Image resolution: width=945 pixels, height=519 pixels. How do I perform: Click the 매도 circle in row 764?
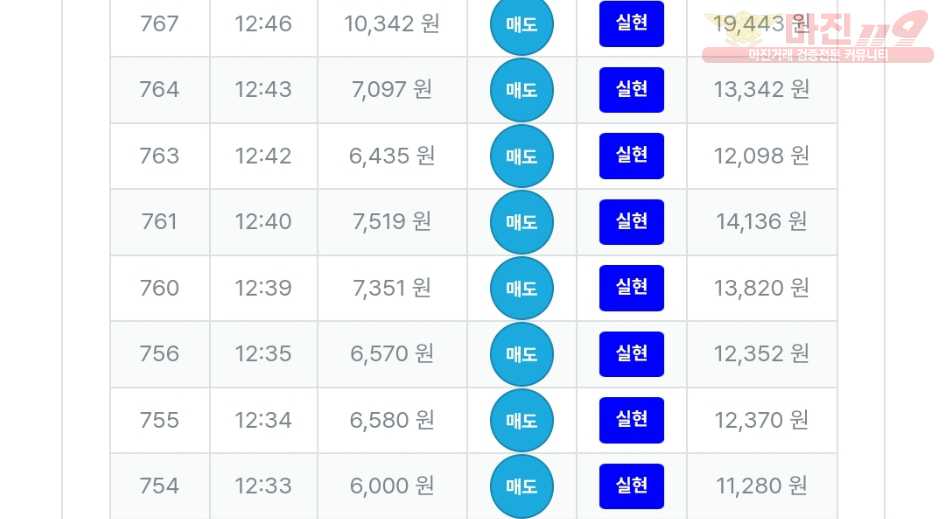(521, 90)
